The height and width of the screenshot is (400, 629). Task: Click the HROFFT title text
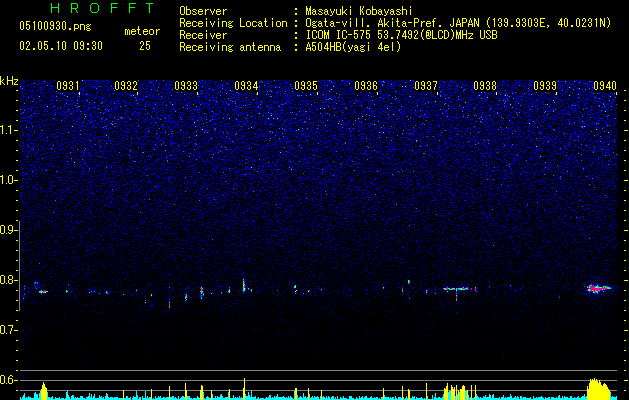pos(103,8)
